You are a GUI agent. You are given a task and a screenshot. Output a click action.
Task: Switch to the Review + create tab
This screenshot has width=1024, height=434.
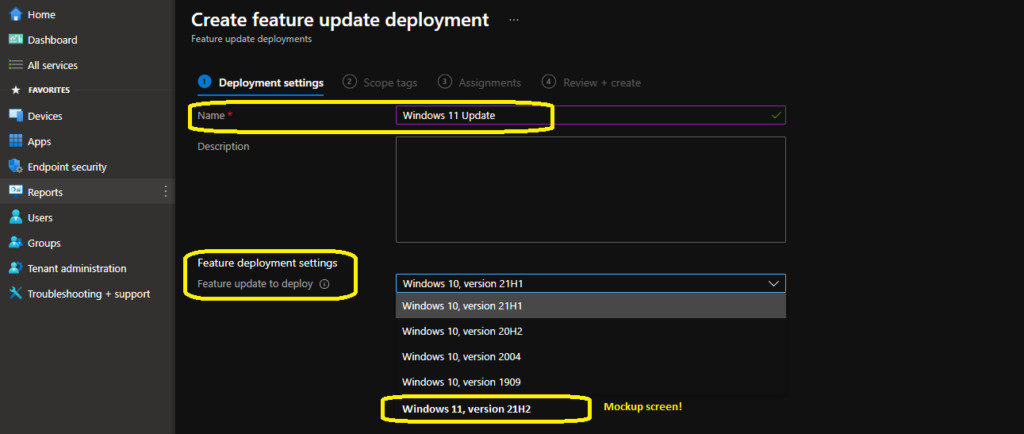[x=592, y=83]
